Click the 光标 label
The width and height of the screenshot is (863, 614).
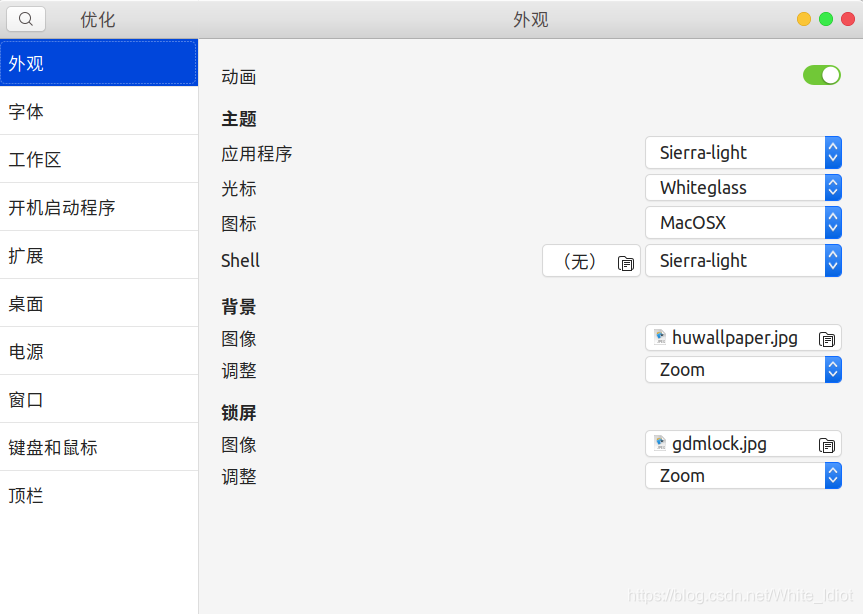pos(239,189)
